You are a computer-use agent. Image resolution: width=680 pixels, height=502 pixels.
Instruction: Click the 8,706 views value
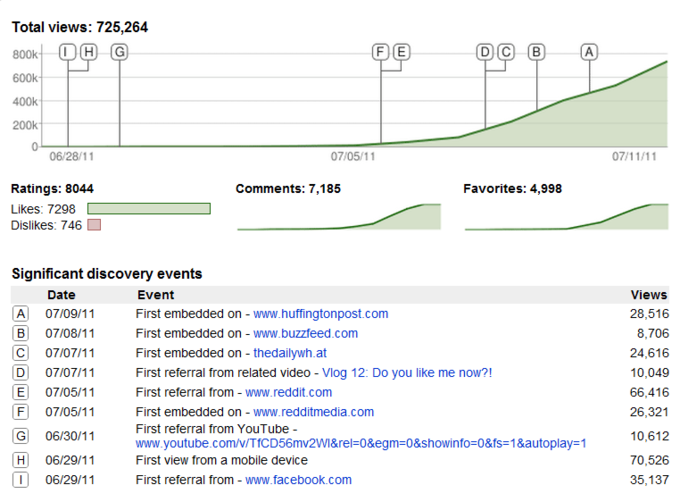tap(653, 333)
